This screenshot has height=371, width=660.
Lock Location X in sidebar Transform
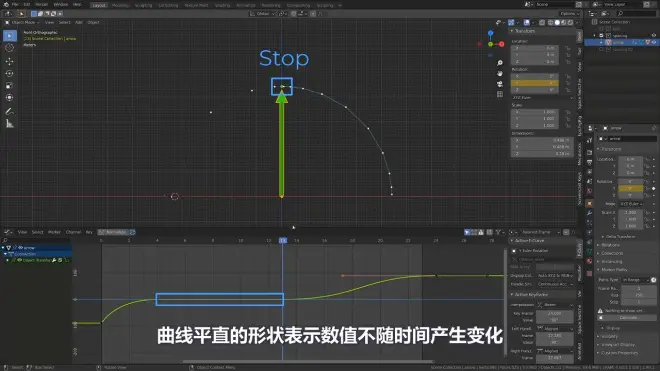click(567, 48)
